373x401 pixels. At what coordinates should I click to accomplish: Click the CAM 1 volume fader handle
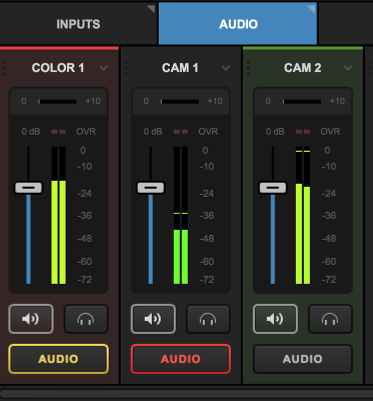point(151,188)
